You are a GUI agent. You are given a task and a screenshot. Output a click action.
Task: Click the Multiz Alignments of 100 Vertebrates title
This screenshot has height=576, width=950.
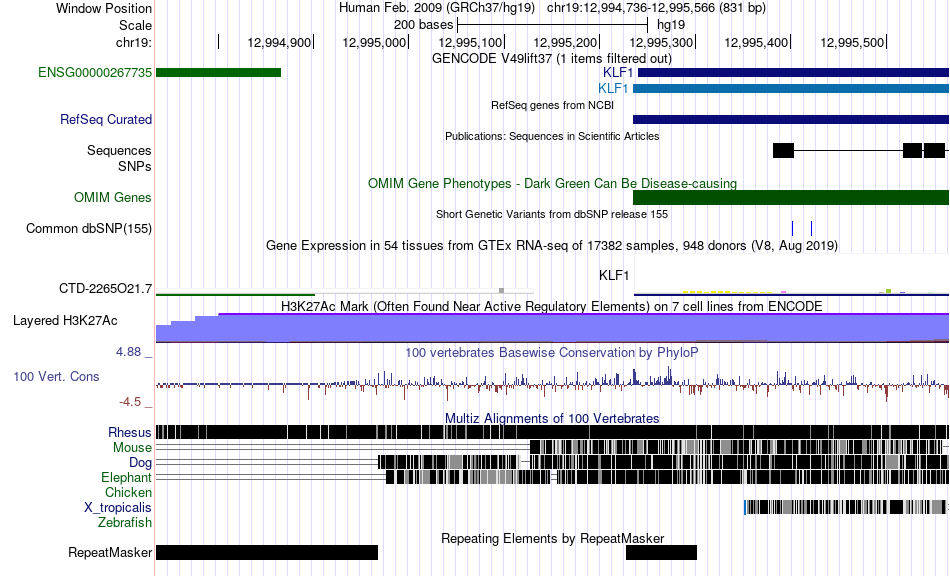click(x=552, y=419)
